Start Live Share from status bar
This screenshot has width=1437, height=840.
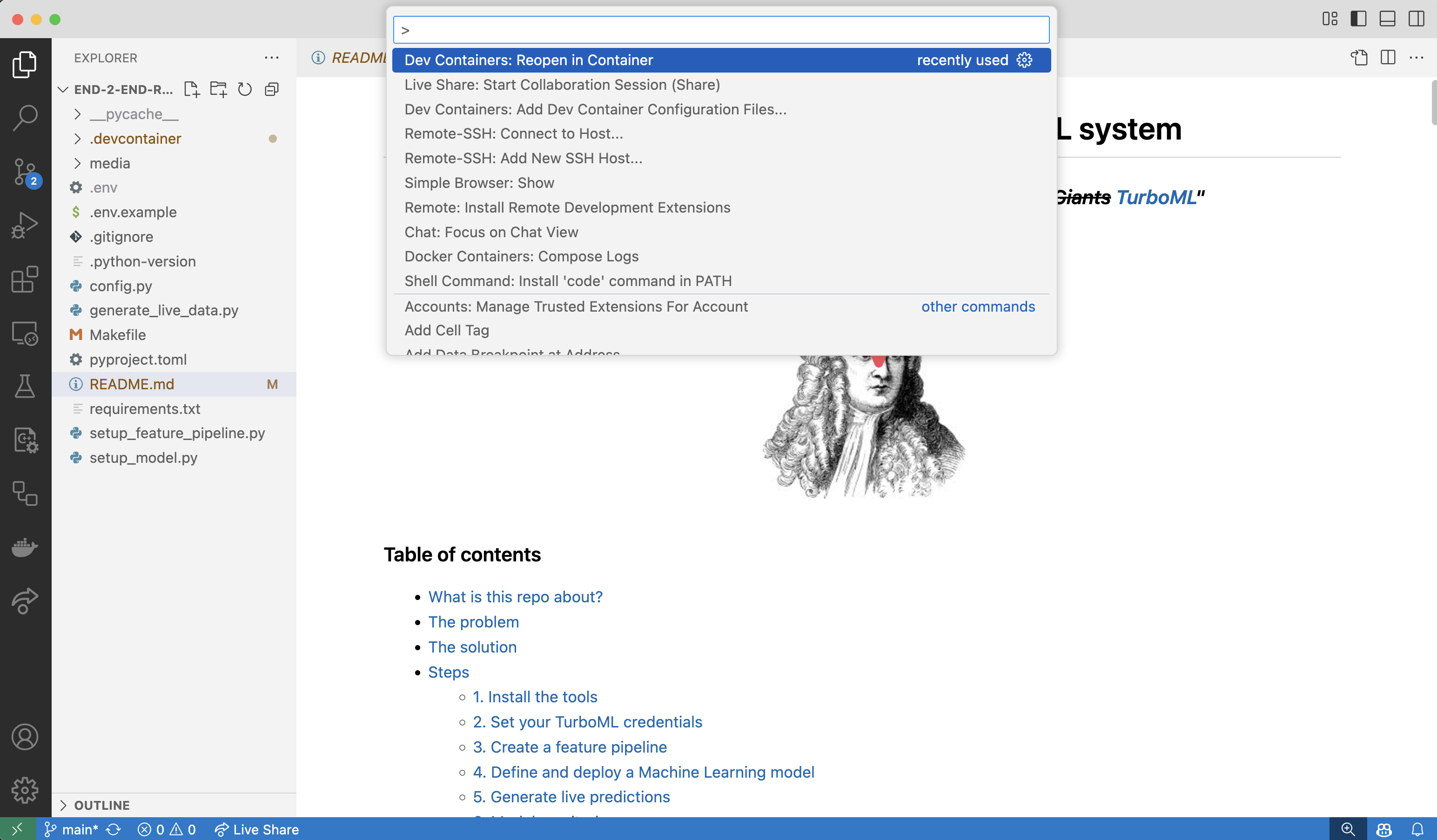(x=256, y=829)
